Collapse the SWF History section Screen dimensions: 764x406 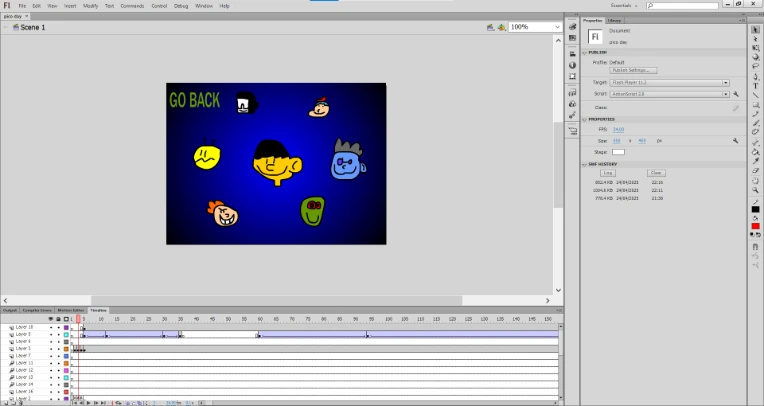coord(585,163)
